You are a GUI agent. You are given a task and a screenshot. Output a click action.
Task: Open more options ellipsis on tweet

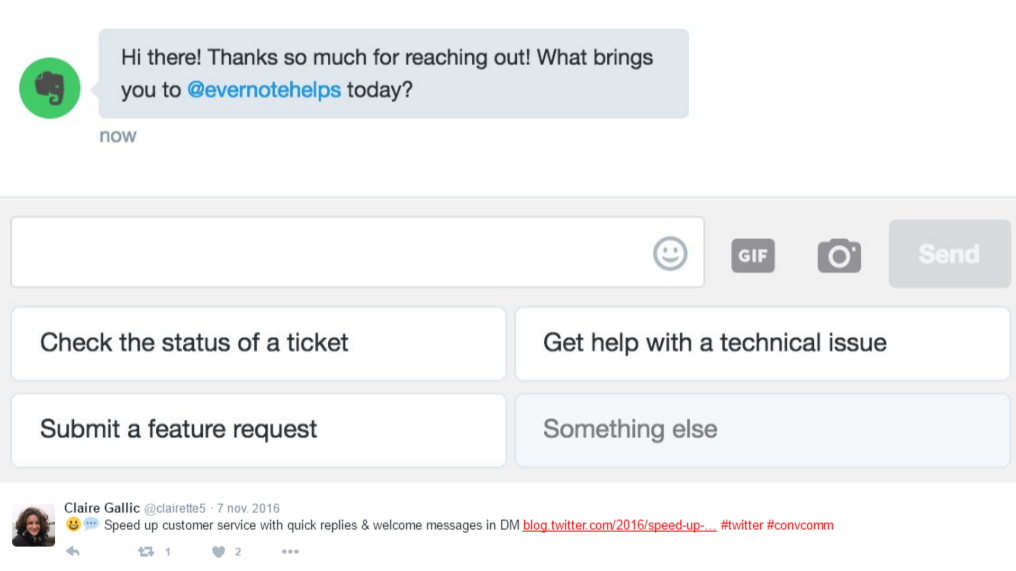tap(290, 551)
